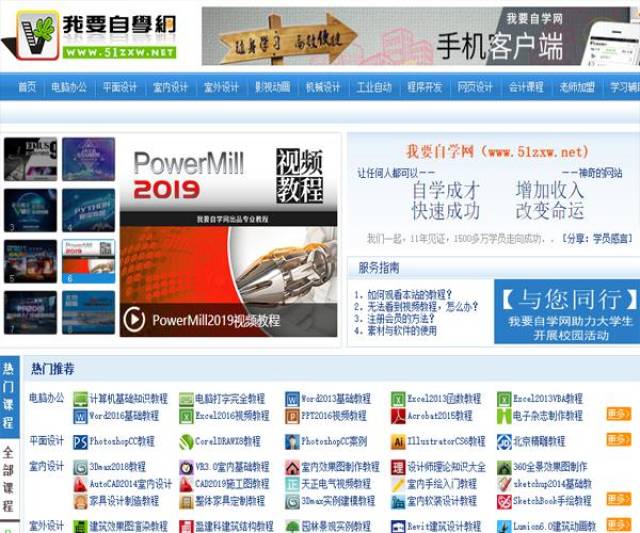Viewport: 640px width, 533px height.
Task: Open the 整体家具定制教程 link
Action: click(x=230, y=501)
